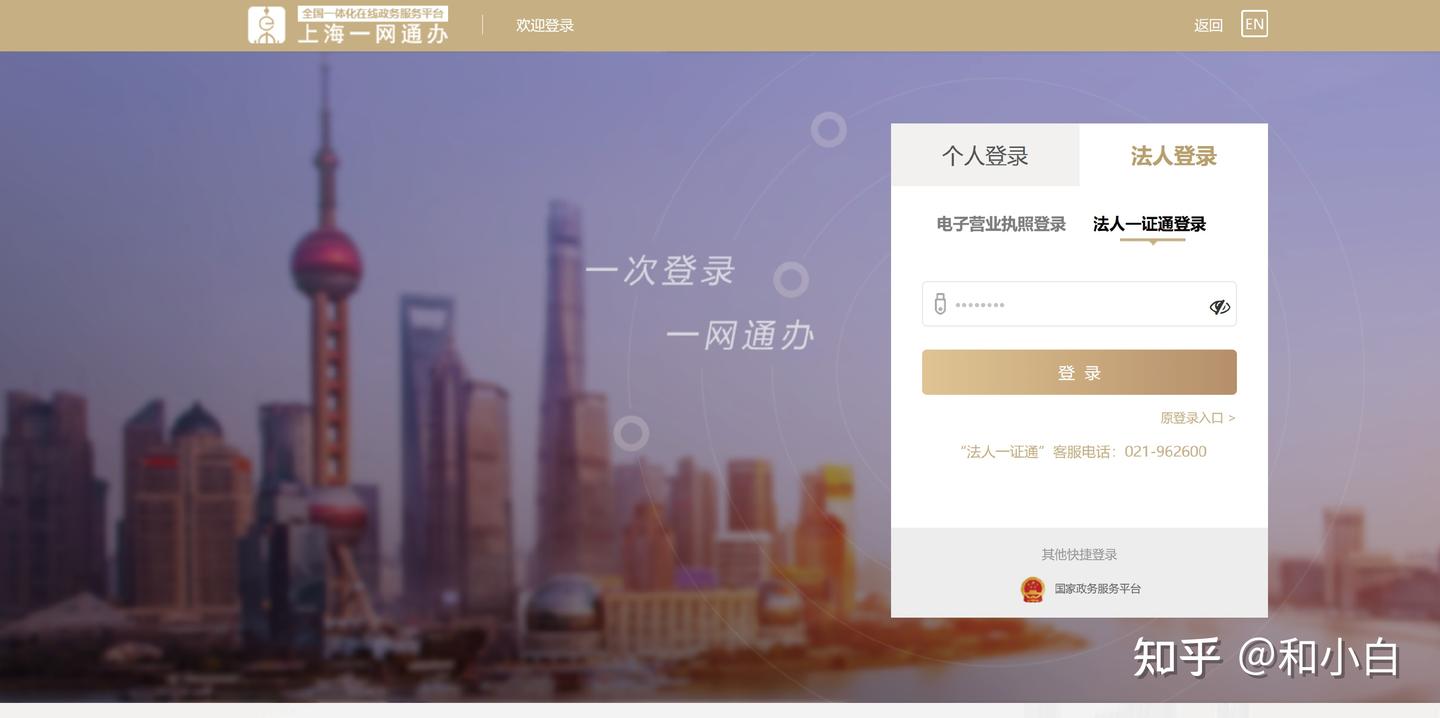Click the USB key icon in password field
The image size is (1440, 718).
(940, 304)
